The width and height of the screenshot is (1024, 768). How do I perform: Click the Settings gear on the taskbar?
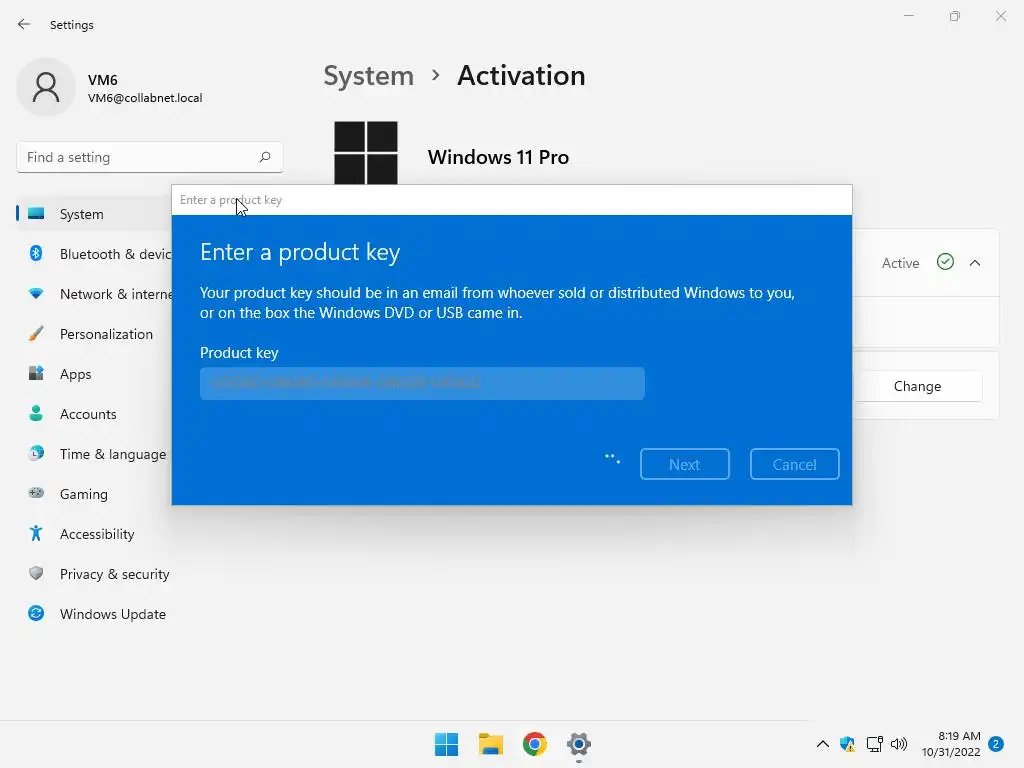tap(579, 744)
